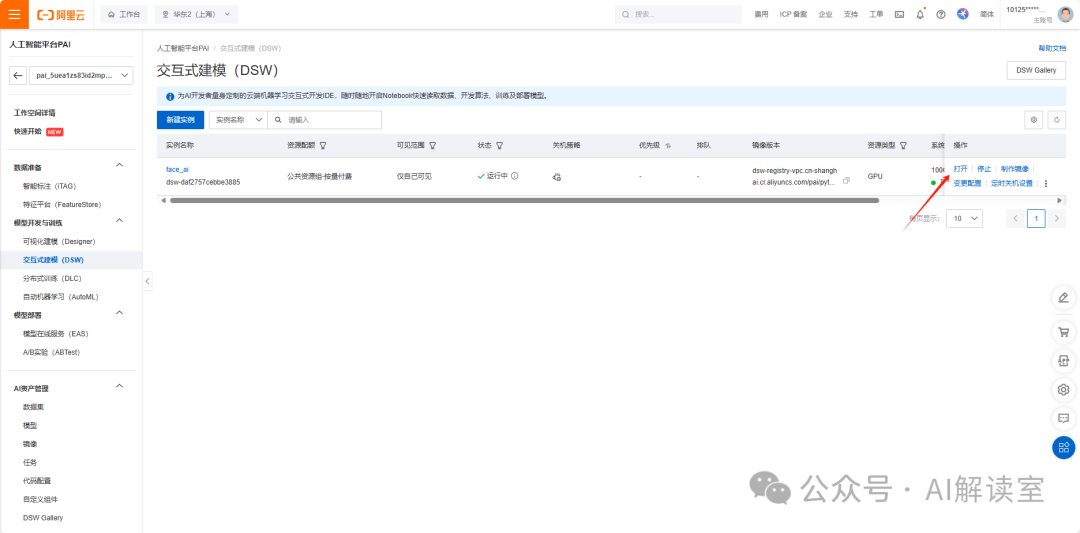Filter by 状态 column
1080x533 pixels.
(x=499, y=146)
